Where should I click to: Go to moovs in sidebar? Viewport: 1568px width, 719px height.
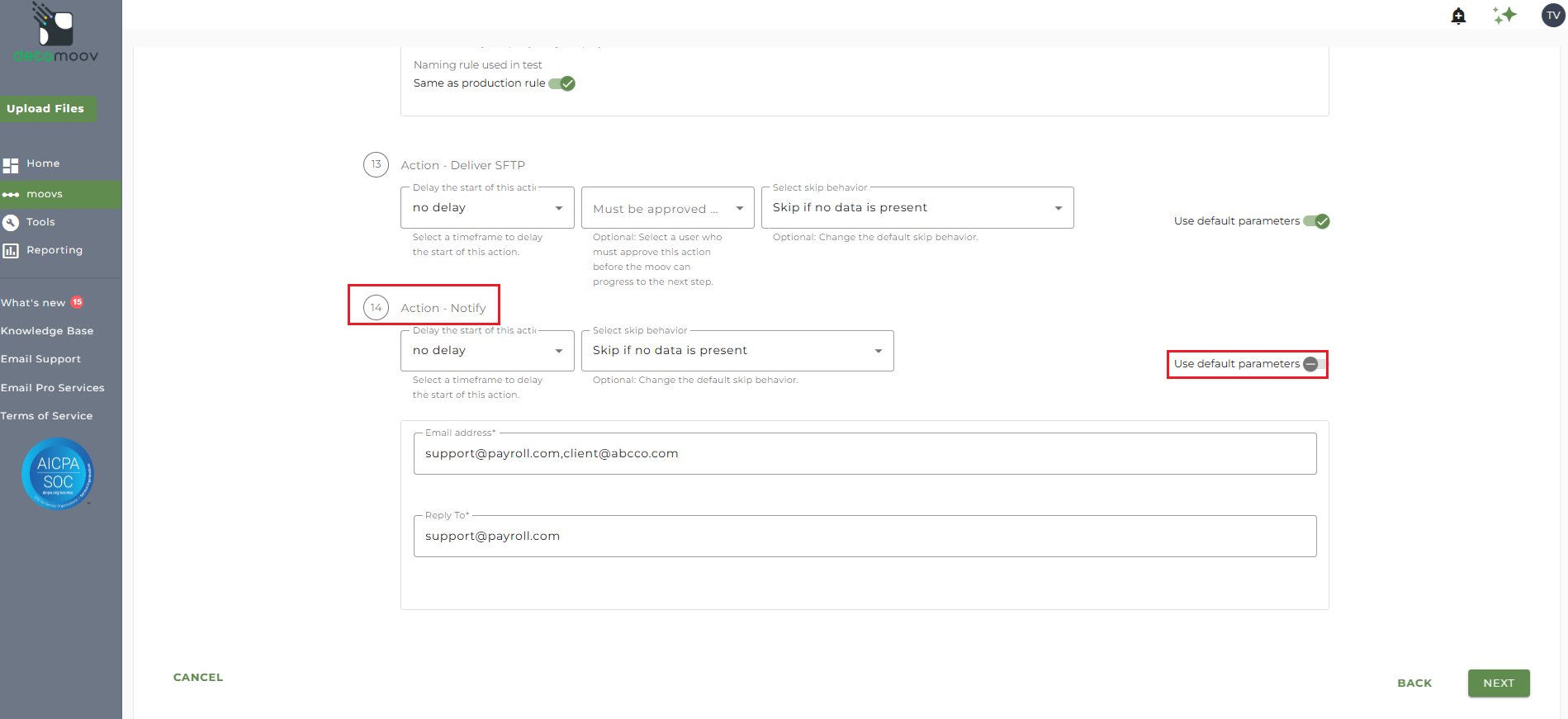click(x=45, y=195)
